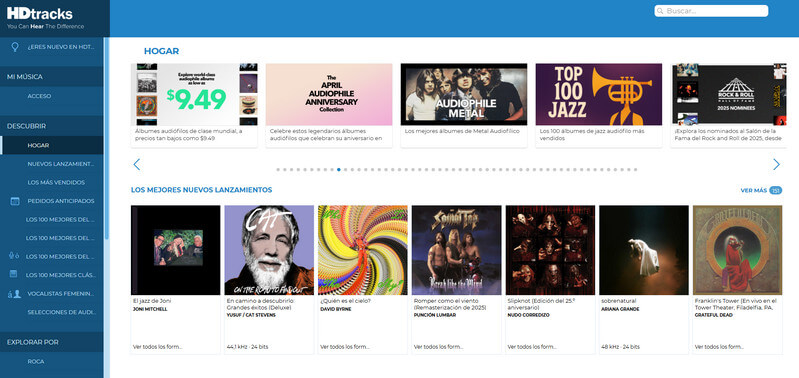Click Ver todos los form under Joni Mitchell
799x378 pixels.
(x=157, y=347)
